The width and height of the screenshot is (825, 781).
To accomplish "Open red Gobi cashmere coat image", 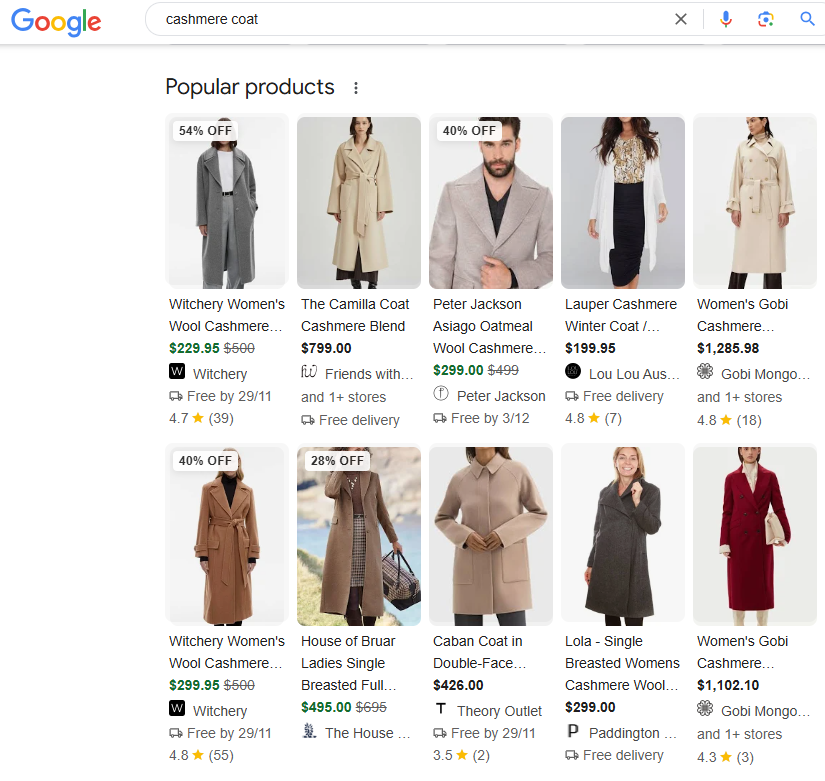I will 755,536.
